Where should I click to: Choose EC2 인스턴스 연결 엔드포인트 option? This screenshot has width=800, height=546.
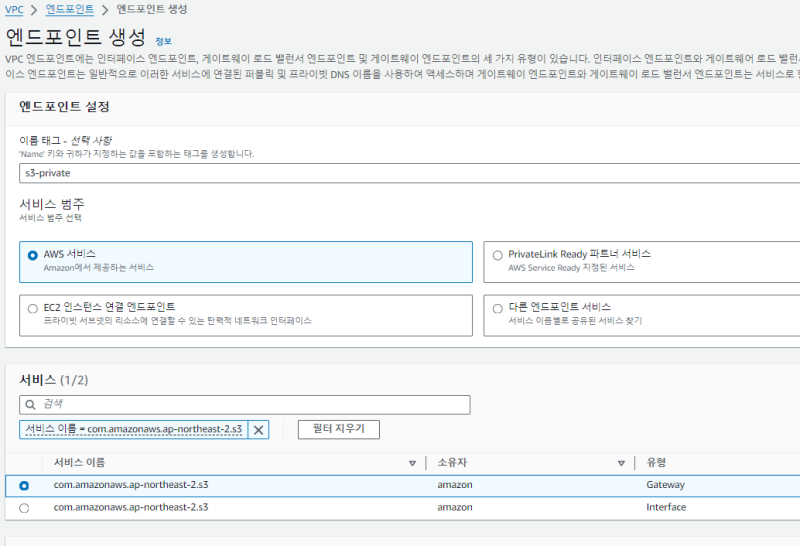tap(33, 308)
